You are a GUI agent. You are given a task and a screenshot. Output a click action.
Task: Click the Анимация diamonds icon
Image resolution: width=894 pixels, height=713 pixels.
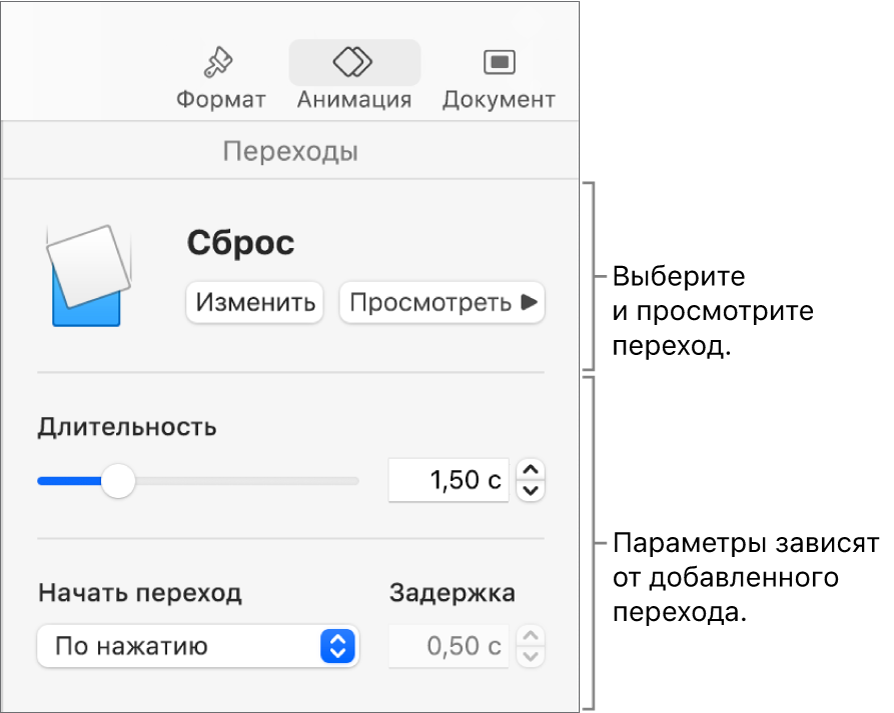pyautogui.click(x=353, y=62)
